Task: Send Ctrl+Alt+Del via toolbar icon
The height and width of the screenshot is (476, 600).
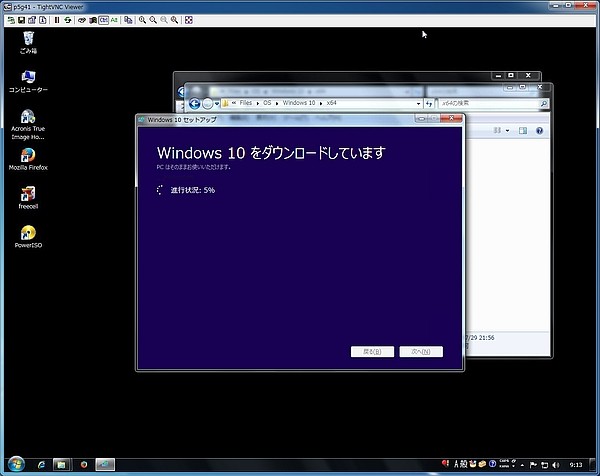Action: pos(82,20)
